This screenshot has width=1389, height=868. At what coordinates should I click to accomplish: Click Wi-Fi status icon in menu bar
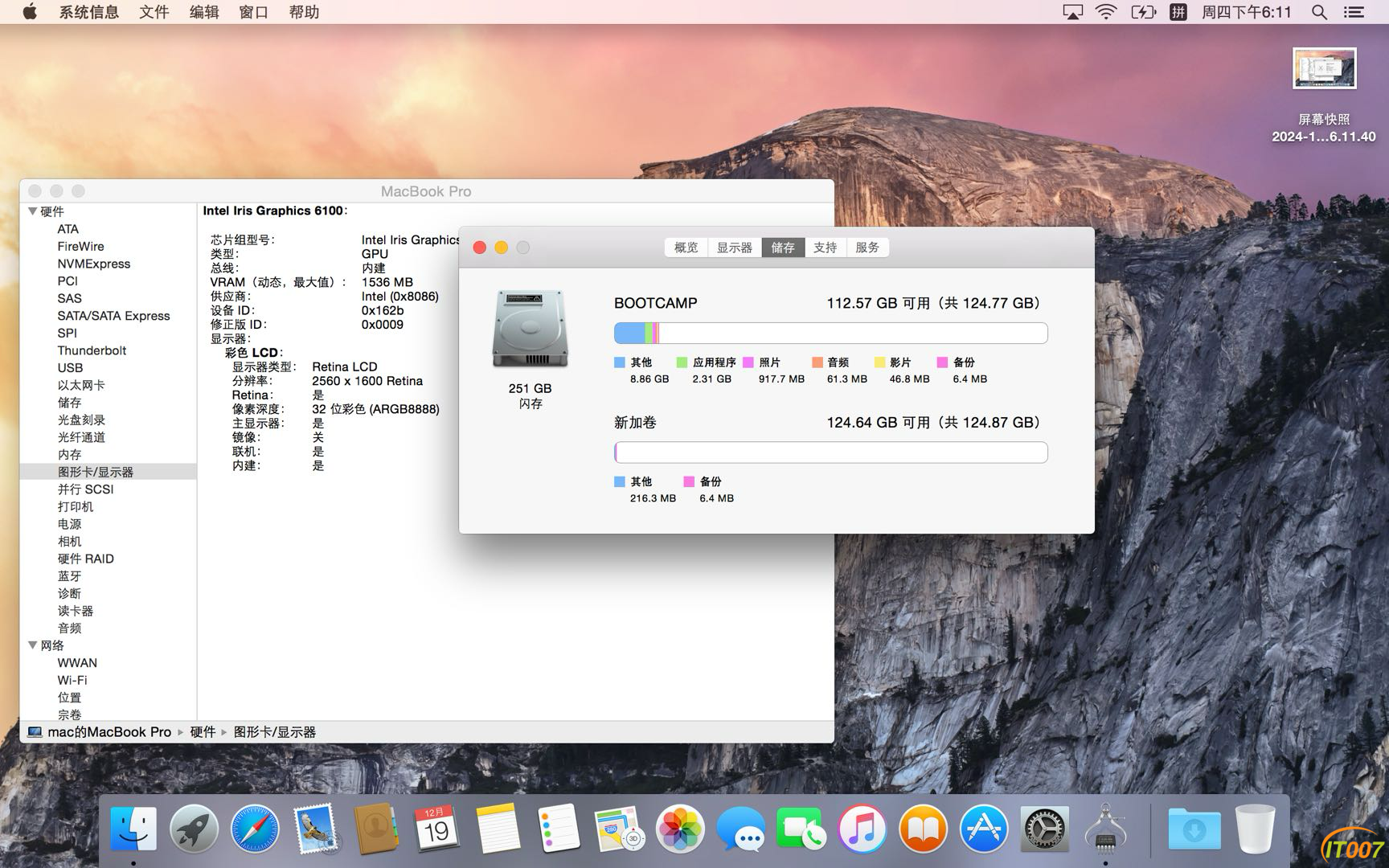(x=1107, y=12)
